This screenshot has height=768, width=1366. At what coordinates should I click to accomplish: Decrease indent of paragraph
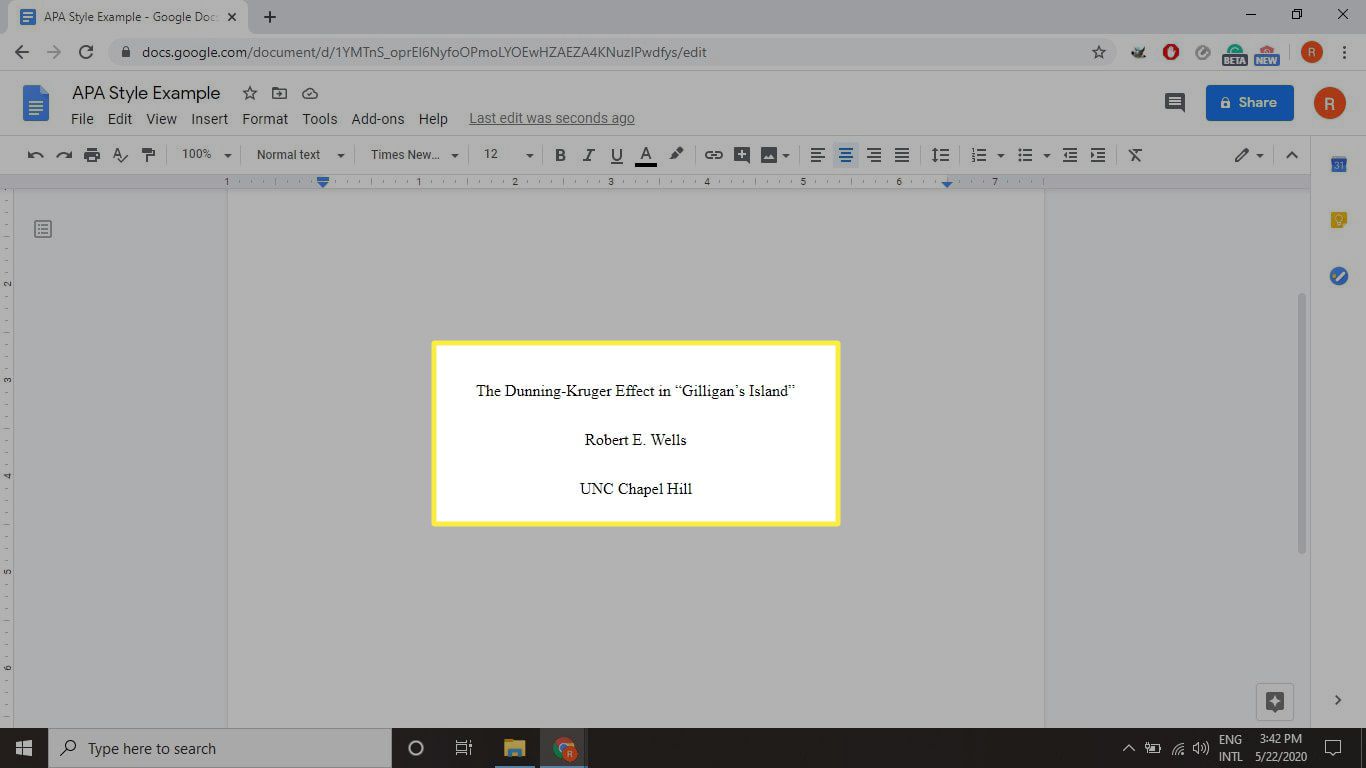pyautogui.click(x=1070, y=155)
